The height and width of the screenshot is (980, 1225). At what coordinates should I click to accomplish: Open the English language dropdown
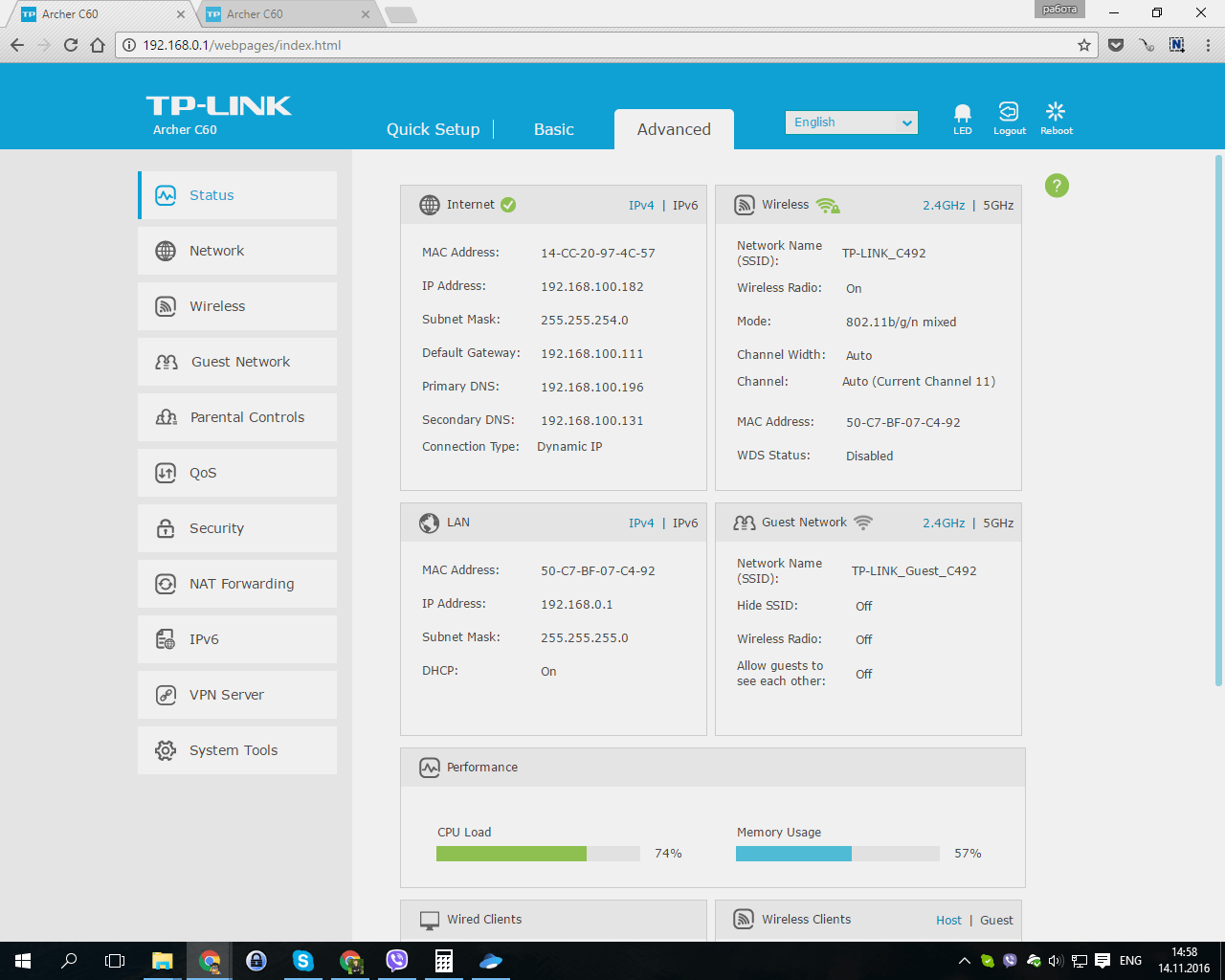[851, 122]
